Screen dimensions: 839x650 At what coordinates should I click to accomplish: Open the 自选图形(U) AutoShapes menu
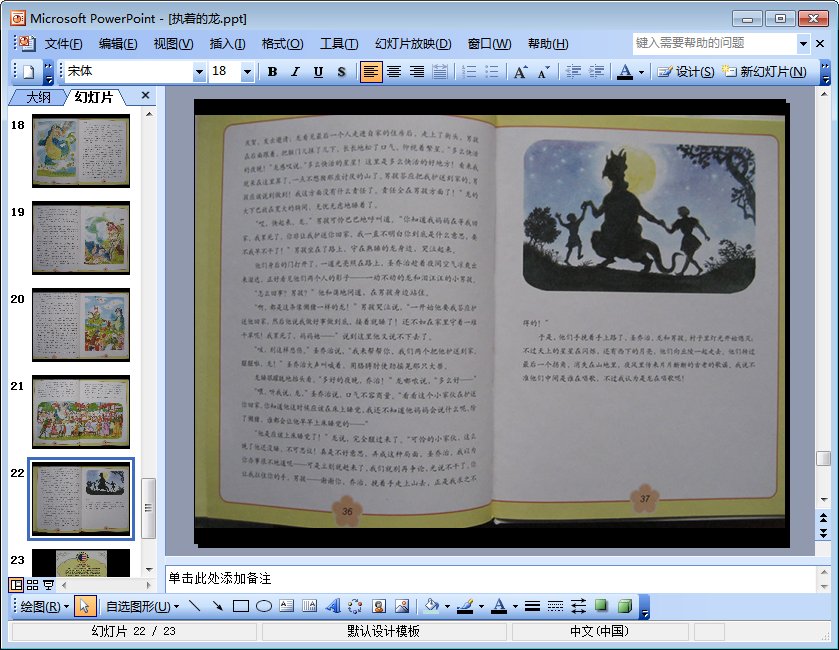(x=142, y=606)
